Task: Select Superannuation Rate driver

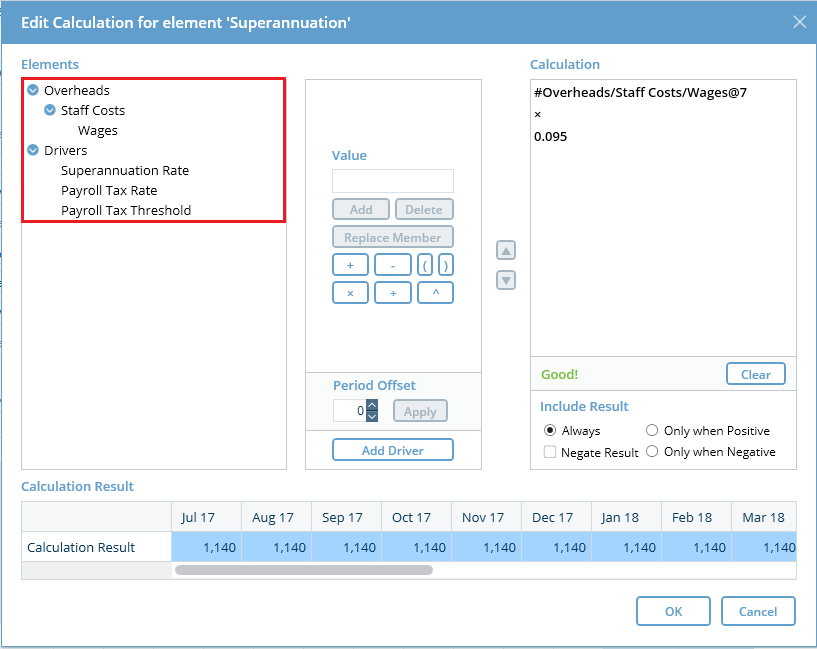Action: pos(124,171)
